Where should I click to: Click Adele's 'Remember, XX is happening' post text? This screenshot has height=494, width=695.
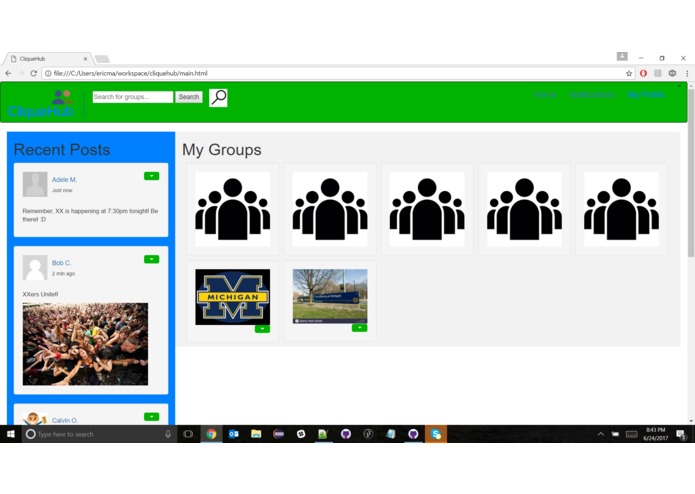pos(90,215)
